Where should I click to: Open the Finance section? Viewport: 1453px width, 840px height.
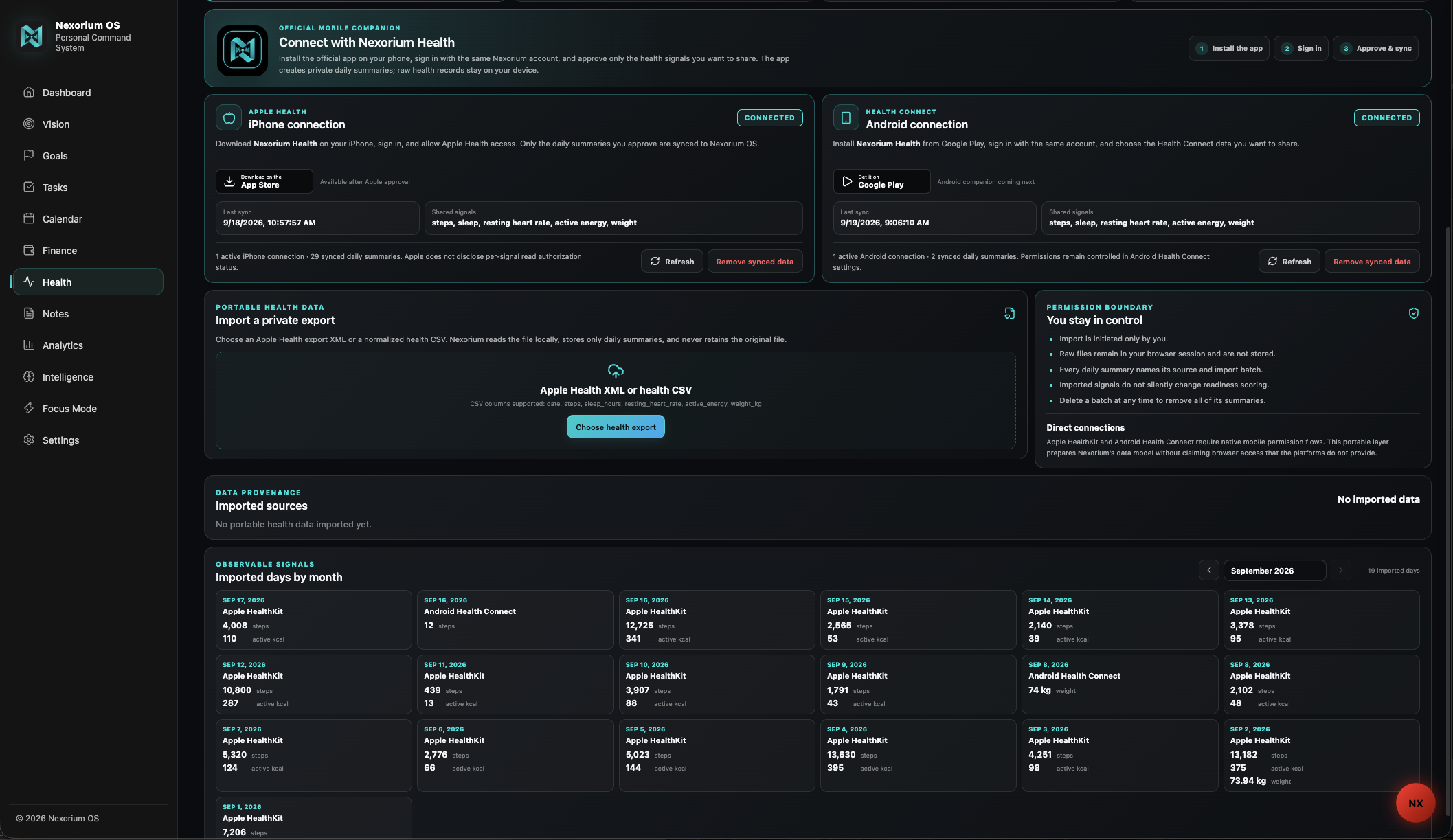click(x=88, y=251)
